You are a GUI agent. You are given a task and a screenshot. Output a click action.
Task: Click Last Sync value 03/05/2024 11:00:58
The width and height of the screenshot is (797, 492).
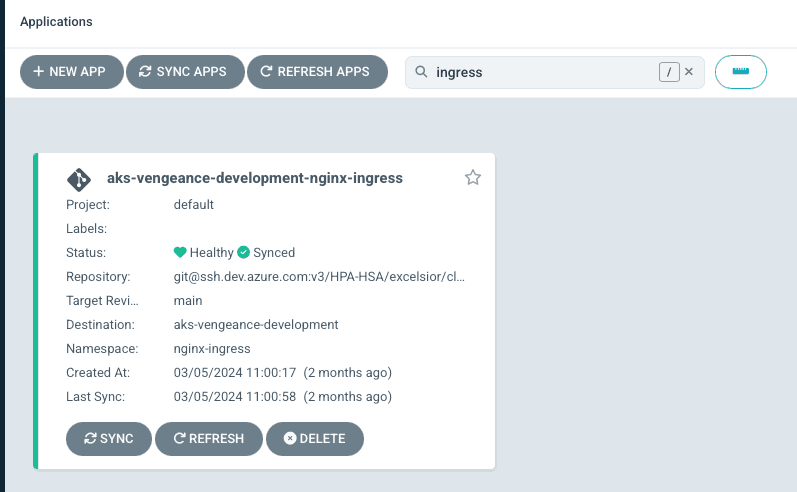235,396
